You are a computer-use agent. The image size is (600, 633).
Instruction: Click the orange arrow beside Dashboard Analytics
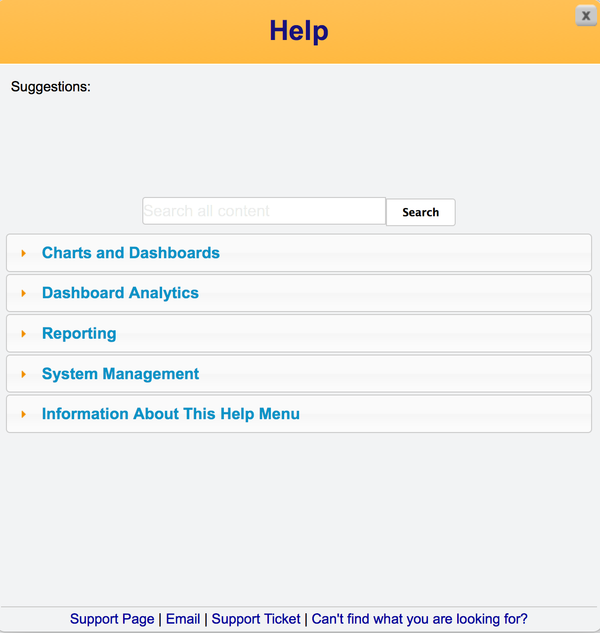[23, 294]
